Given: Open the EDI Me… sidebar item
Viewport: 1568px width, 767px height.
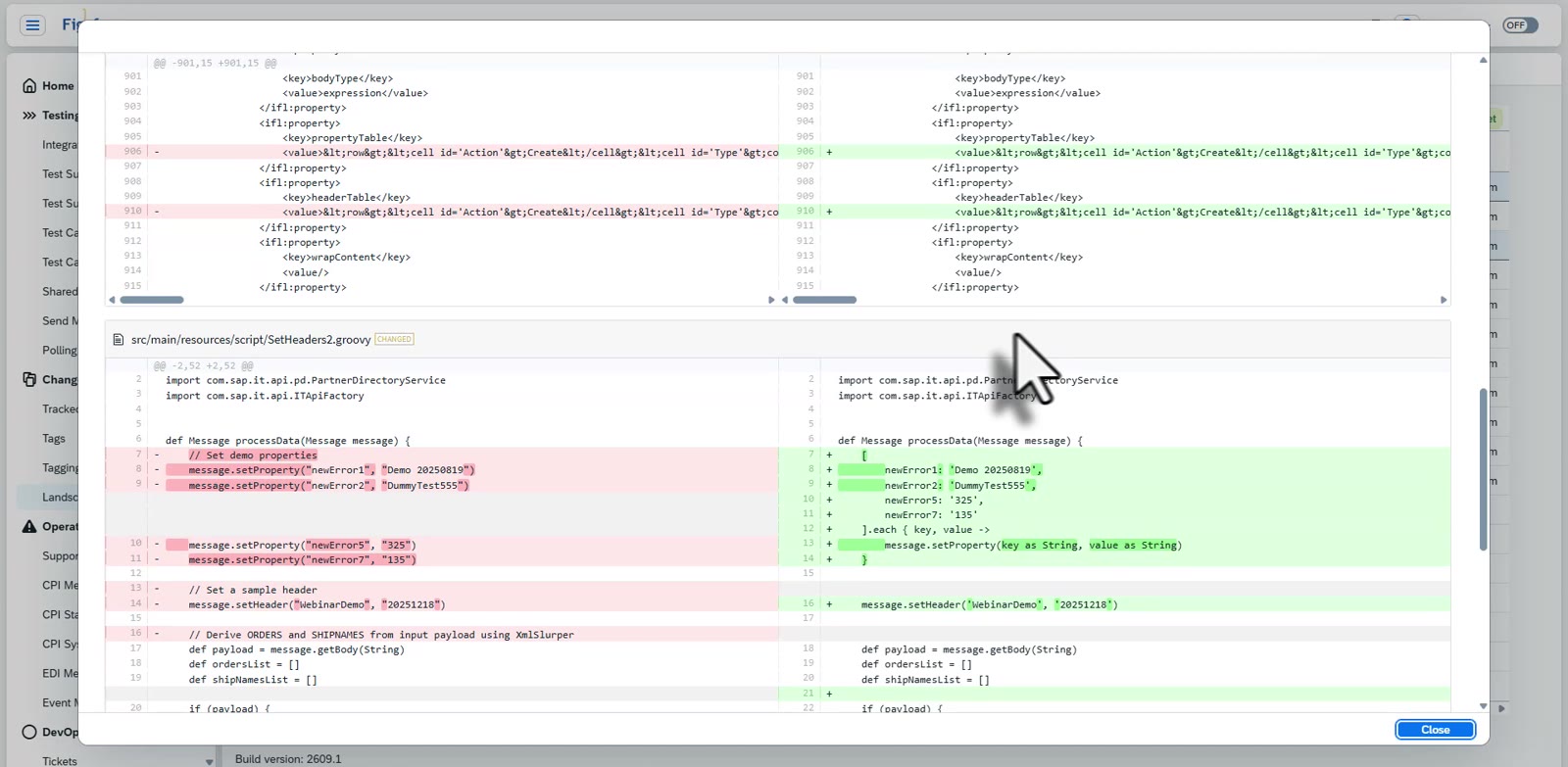Looking at the screenshot, I should coord(60,674).
